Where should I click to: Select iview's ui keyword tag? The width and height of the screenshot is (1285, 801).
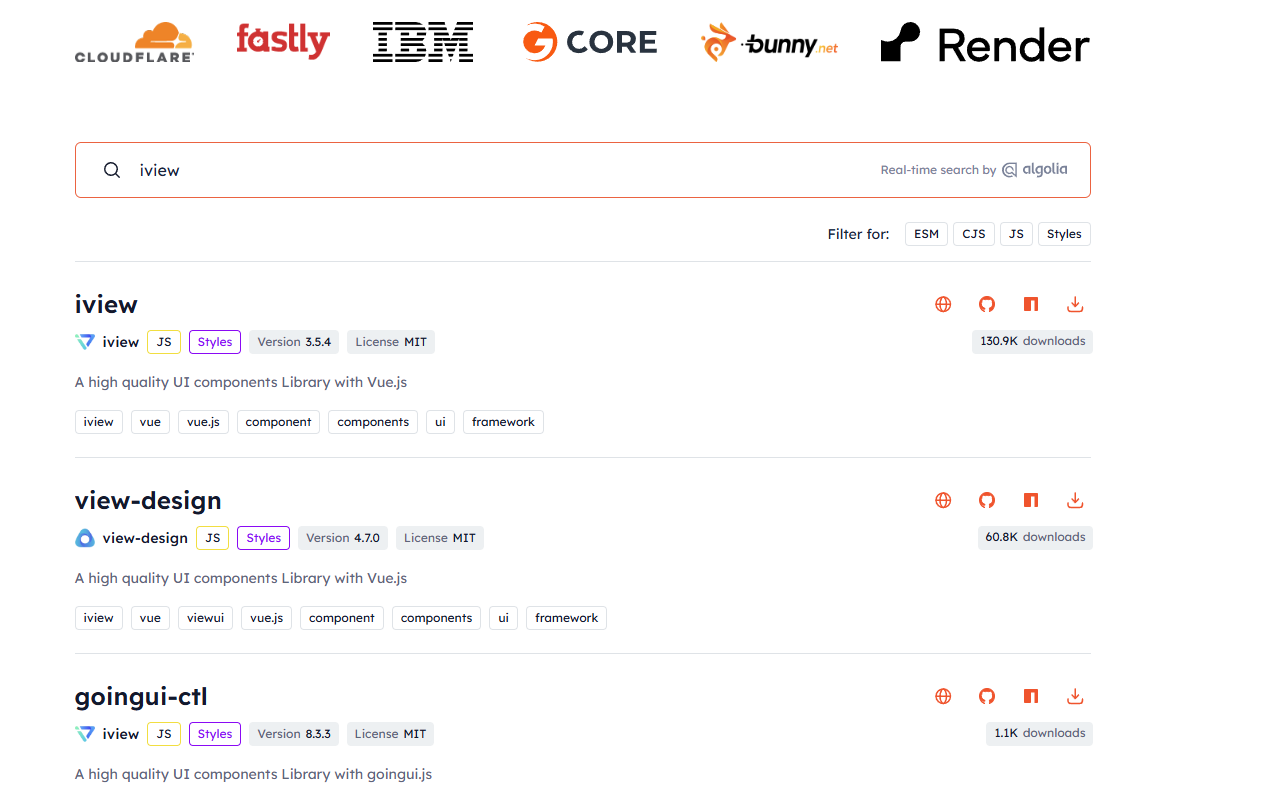[x=441, y=422]
